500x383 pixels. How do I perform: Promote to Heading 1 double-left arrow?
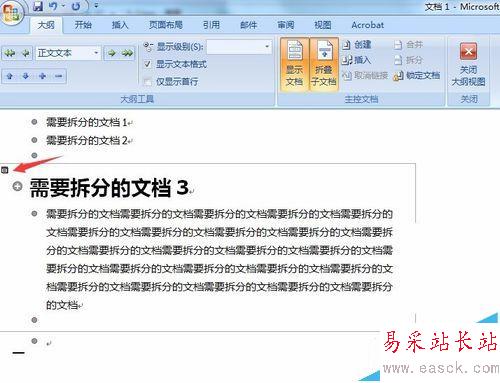(x=10, y=53)
